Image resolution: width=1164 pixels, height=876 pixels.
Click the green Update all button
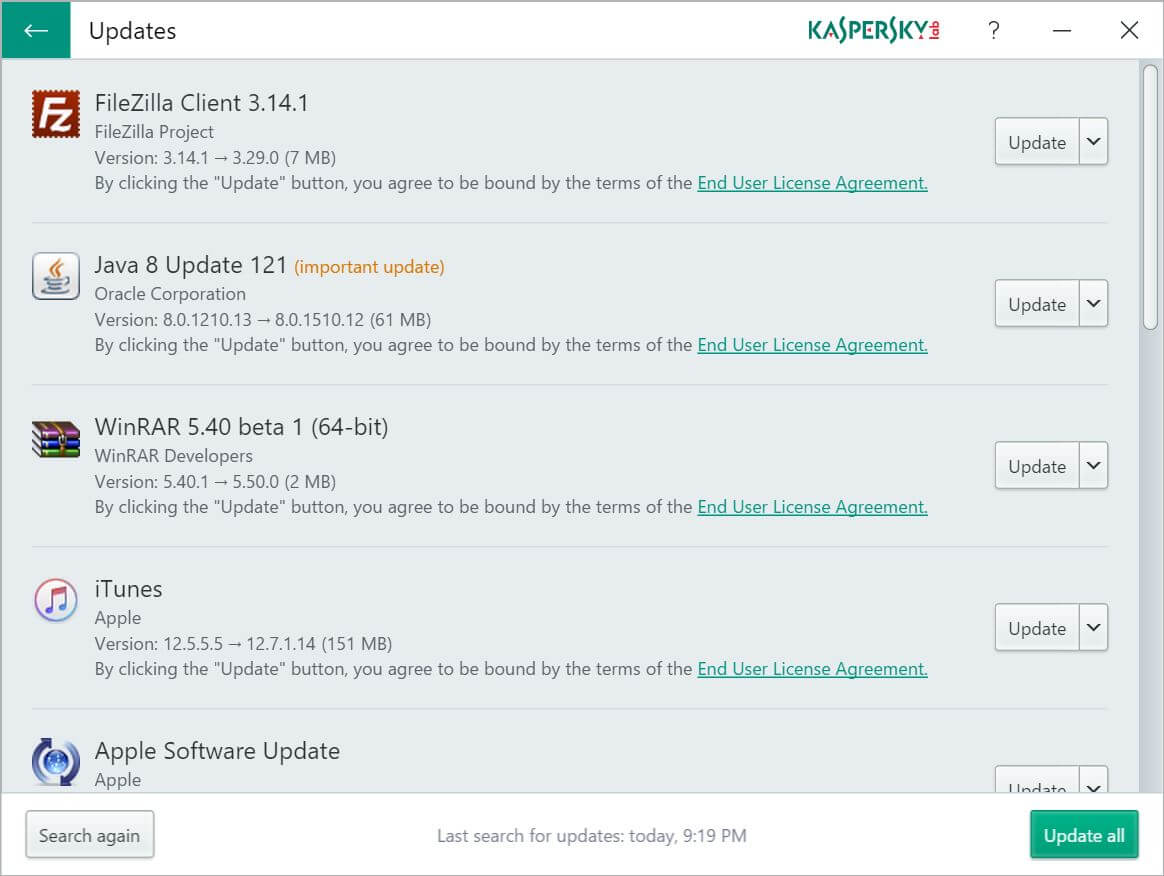pos(1084,835)
